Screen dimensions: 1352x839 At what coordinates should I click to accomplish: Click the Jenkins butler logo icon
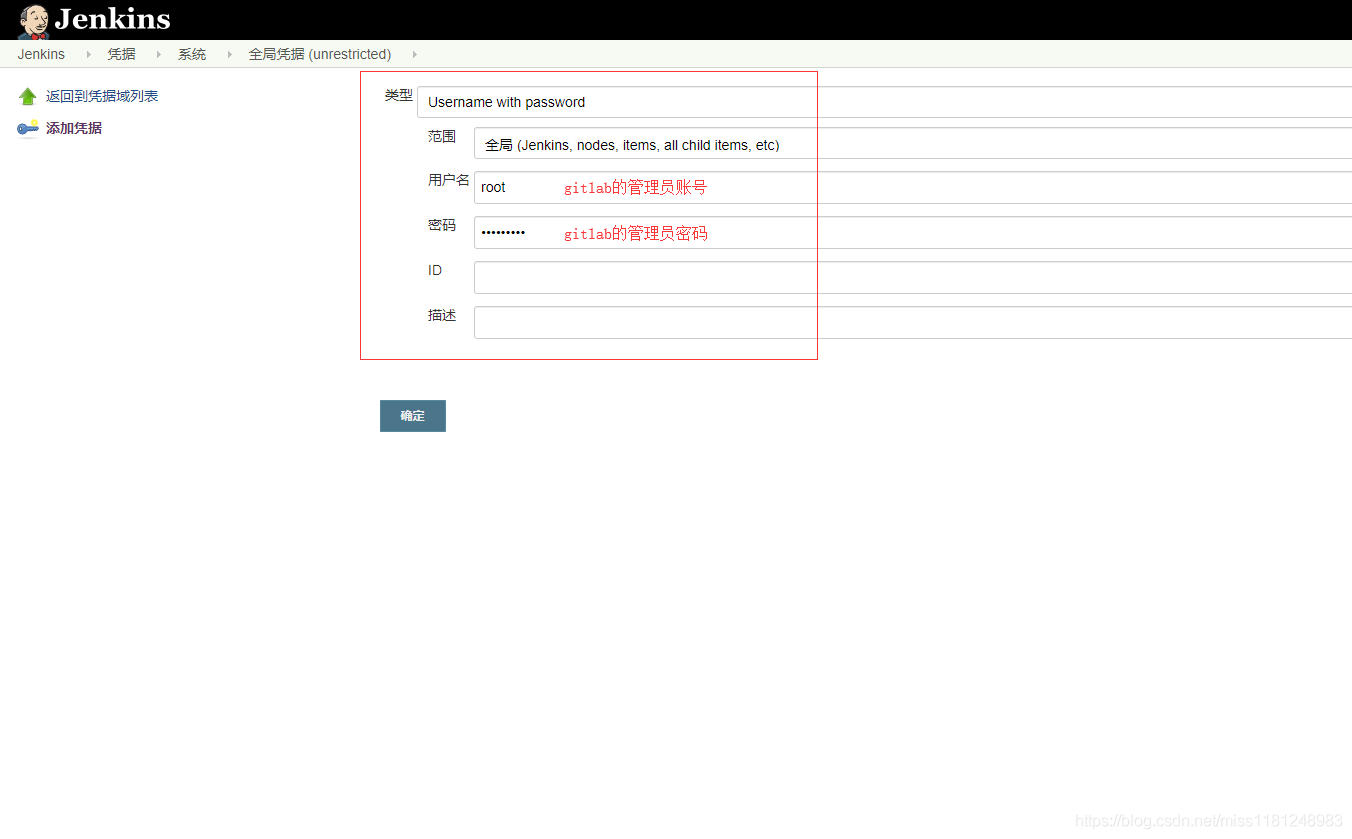[33, 21]
